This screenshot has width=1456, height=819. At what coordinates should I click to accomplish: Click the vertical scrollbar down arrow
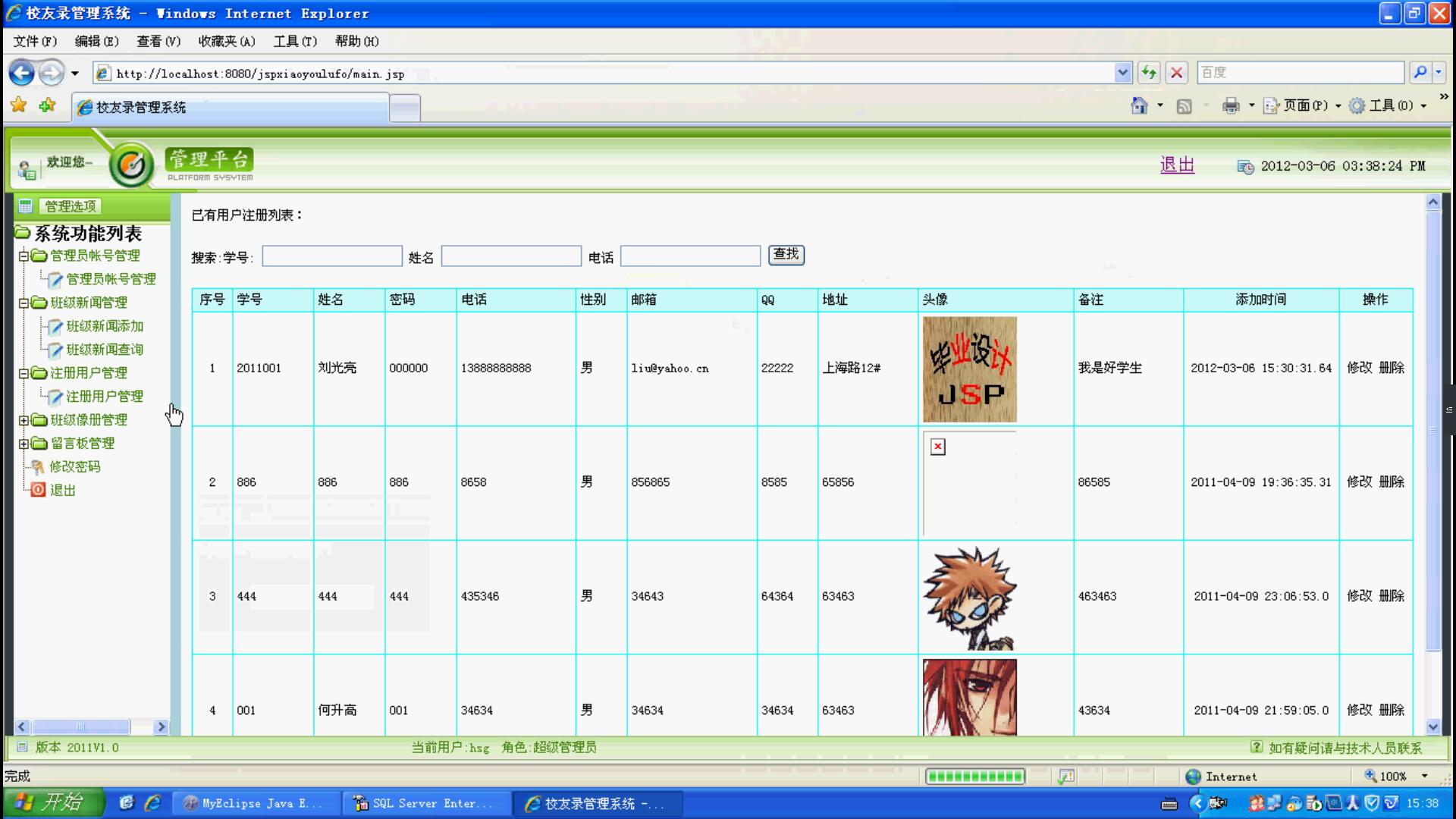pyautogui.click(x=1432, y=726)
